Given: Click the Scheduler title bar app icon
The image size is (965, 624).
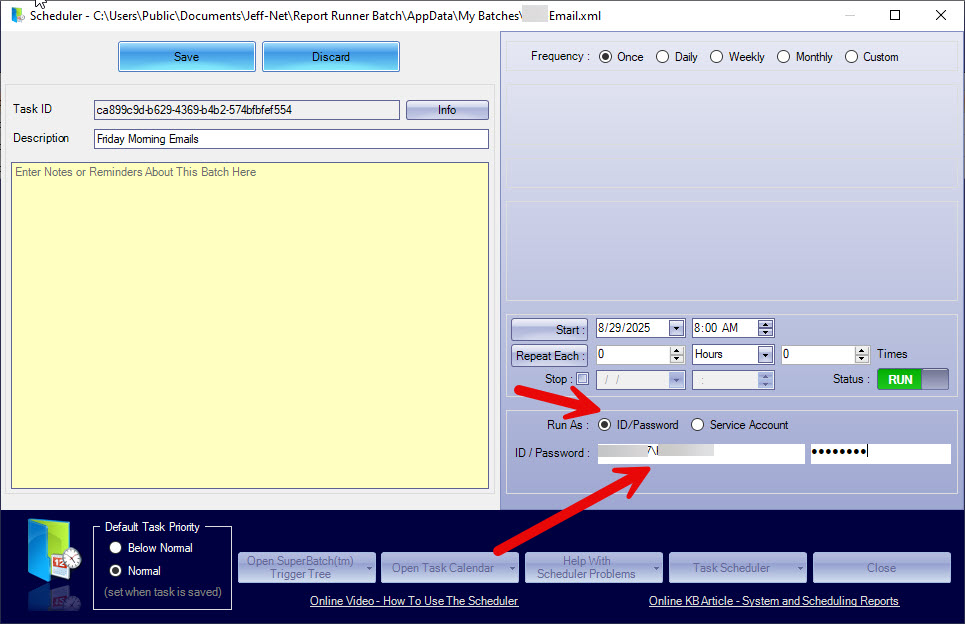Looking at the screenshot, I should click(17, 15).
